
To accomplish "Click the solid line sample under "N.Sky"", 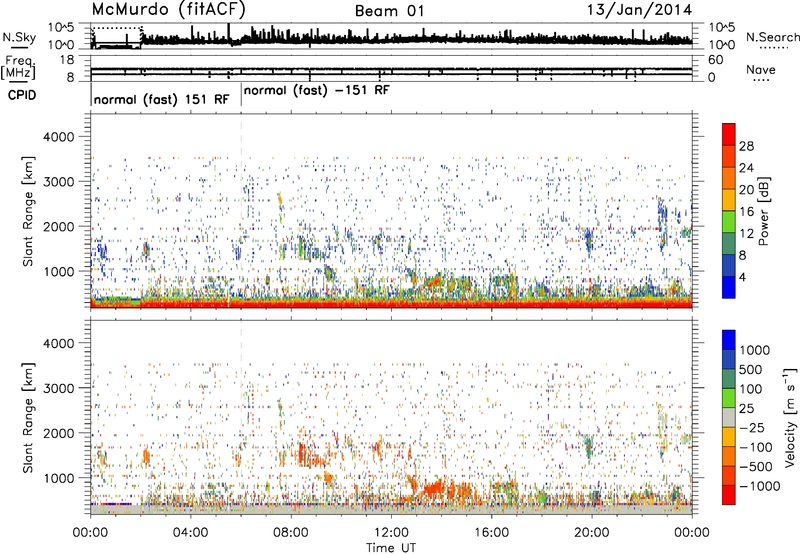I will point(19,47).
